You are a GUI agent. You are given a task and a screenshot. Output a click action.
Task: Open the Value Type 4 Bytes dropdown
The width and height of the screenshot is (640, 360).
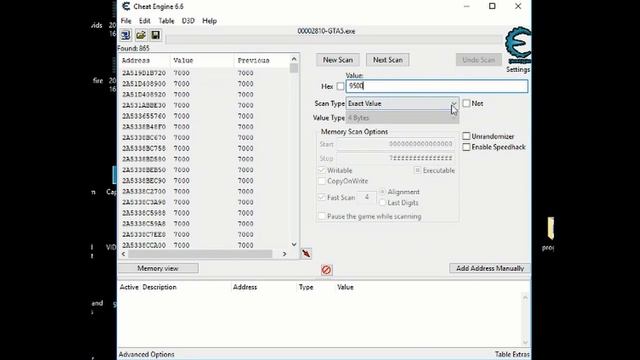pos(402,118)
